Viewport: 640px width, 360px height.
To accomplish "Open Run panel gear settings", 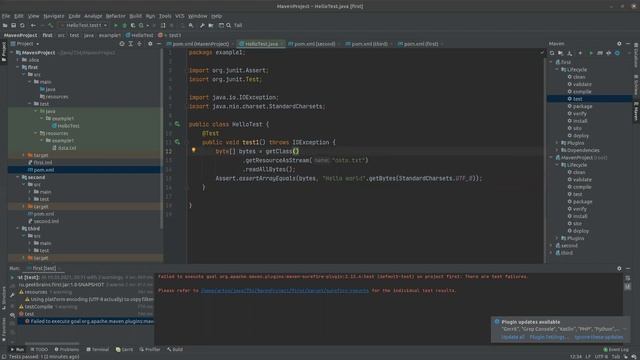I will coord(619,269).
